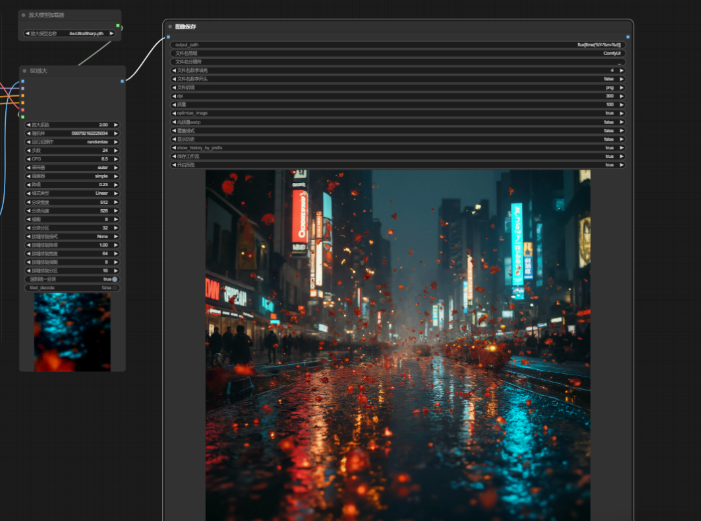Screen dimensions: 701x521
Task: Collapse the 图像保存 node via its title dot
Action: point(170,27)
